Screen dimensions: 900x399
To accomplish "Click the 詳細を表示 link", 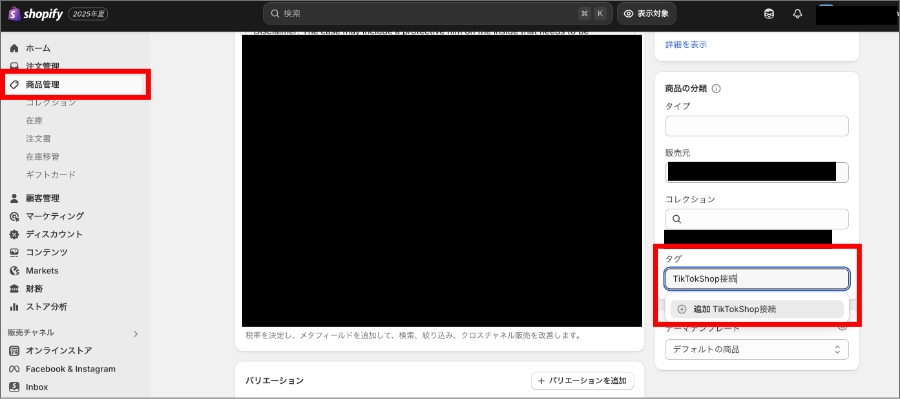I will coord(686,44).
